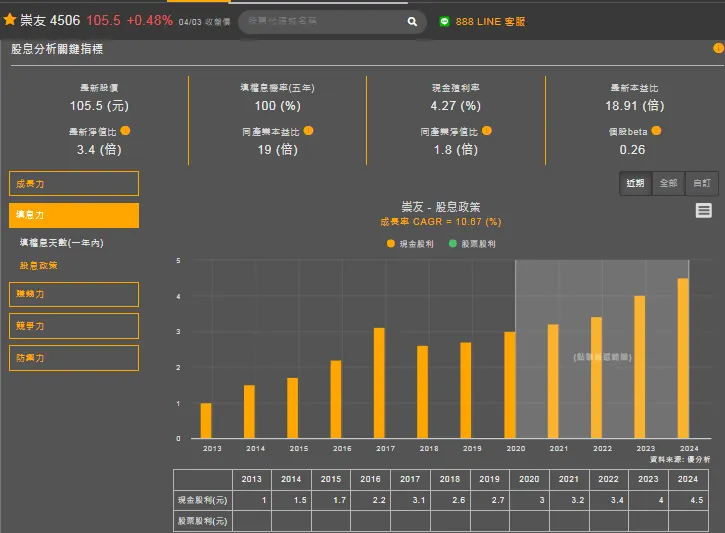Click the info icon for 股息分析關鍵指標 panel
The width and height of the screenshot is (725, 533).
[719, 48]
